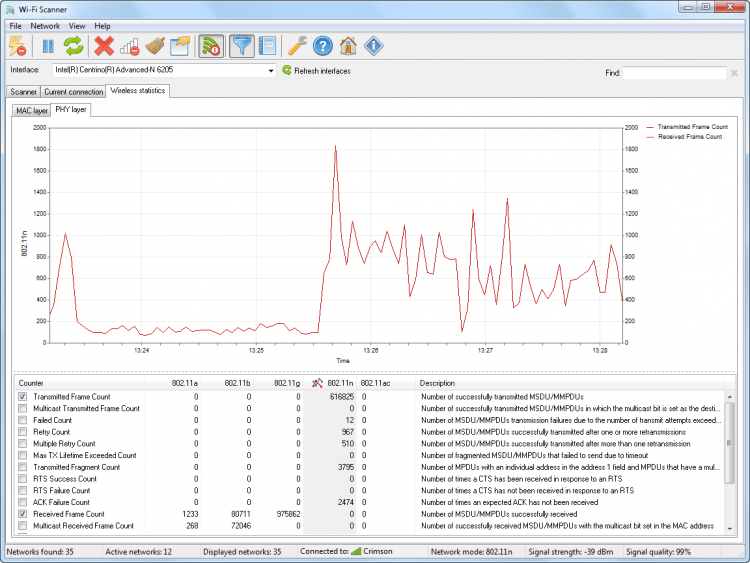Click the house home icon
This screenshot has width=750, height=563.
pos(348,46)
